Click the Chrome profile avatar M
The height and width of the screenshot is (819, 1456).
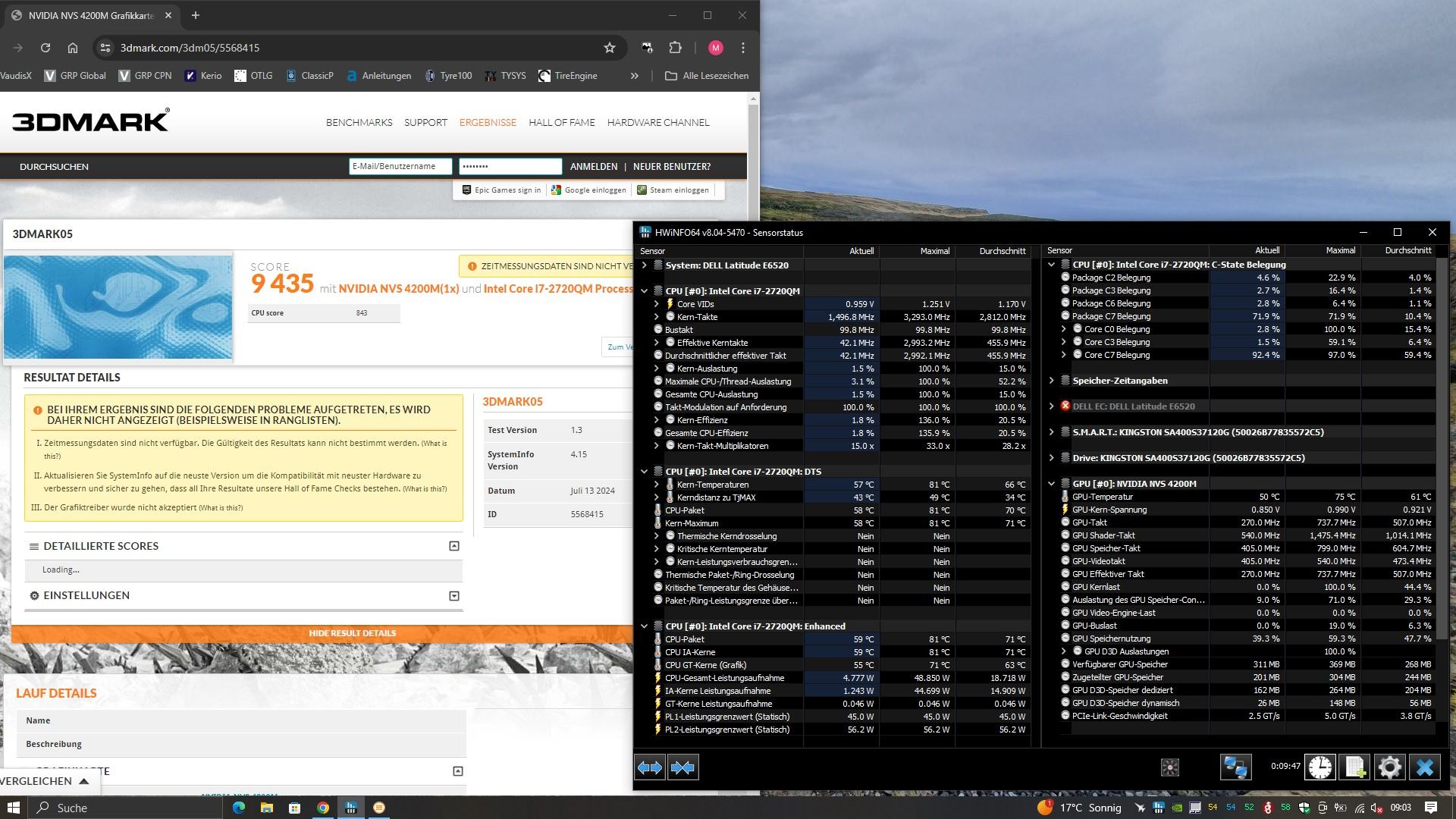715,48
